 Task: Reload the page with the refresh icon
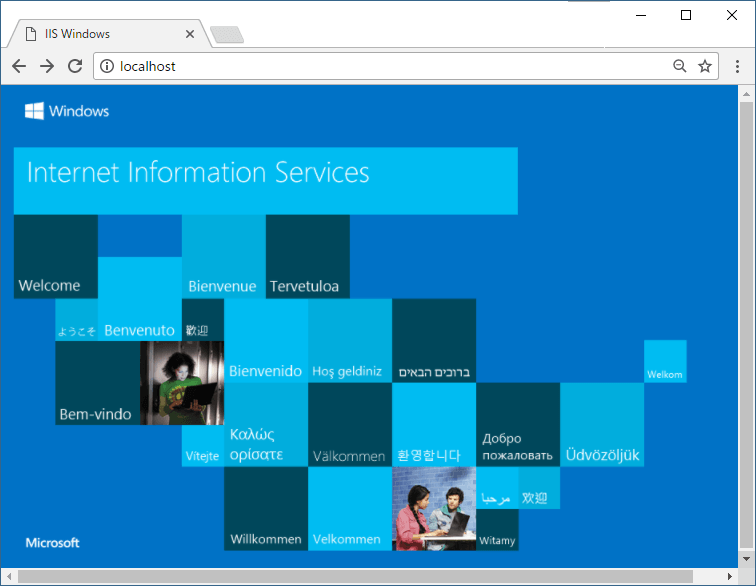click(x=75, y=66)
